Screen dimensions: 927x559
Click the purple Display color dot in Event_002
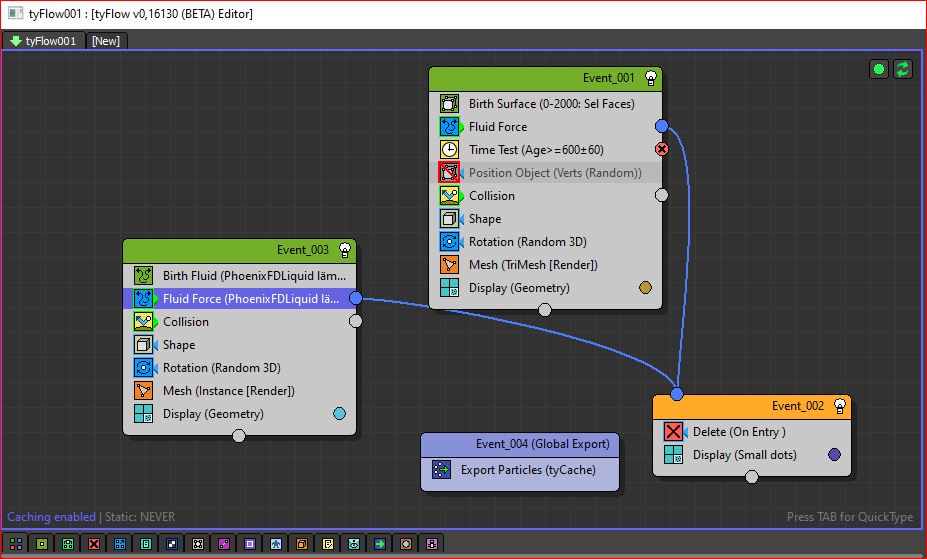tap(834, 454)
